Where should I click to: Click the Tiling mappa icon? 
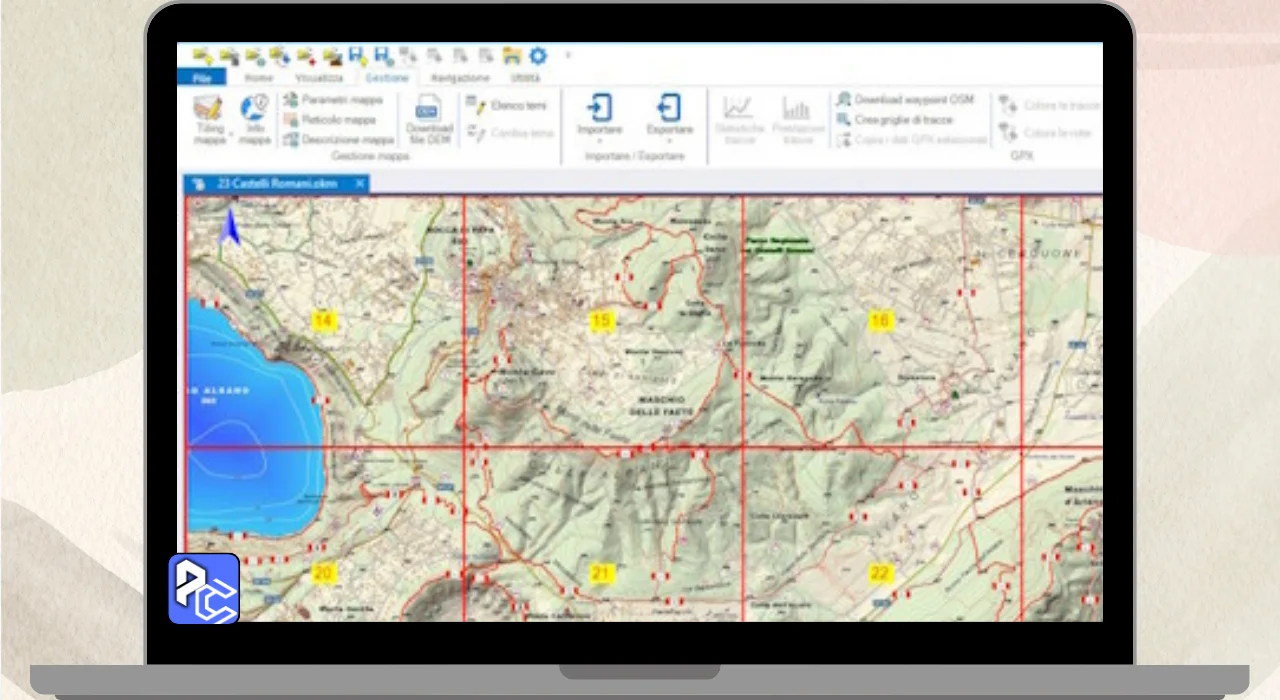coord(208,109)
